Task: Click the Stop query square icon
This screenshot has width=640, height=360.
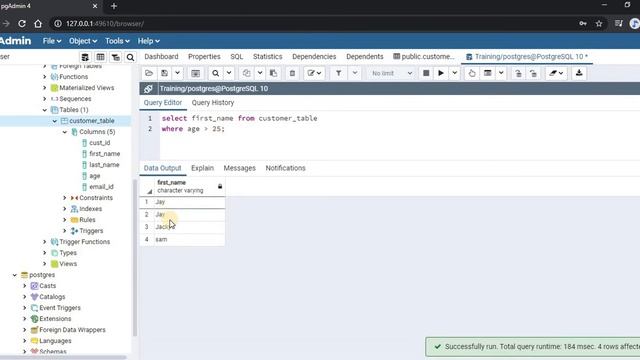Action: [426, 73]
